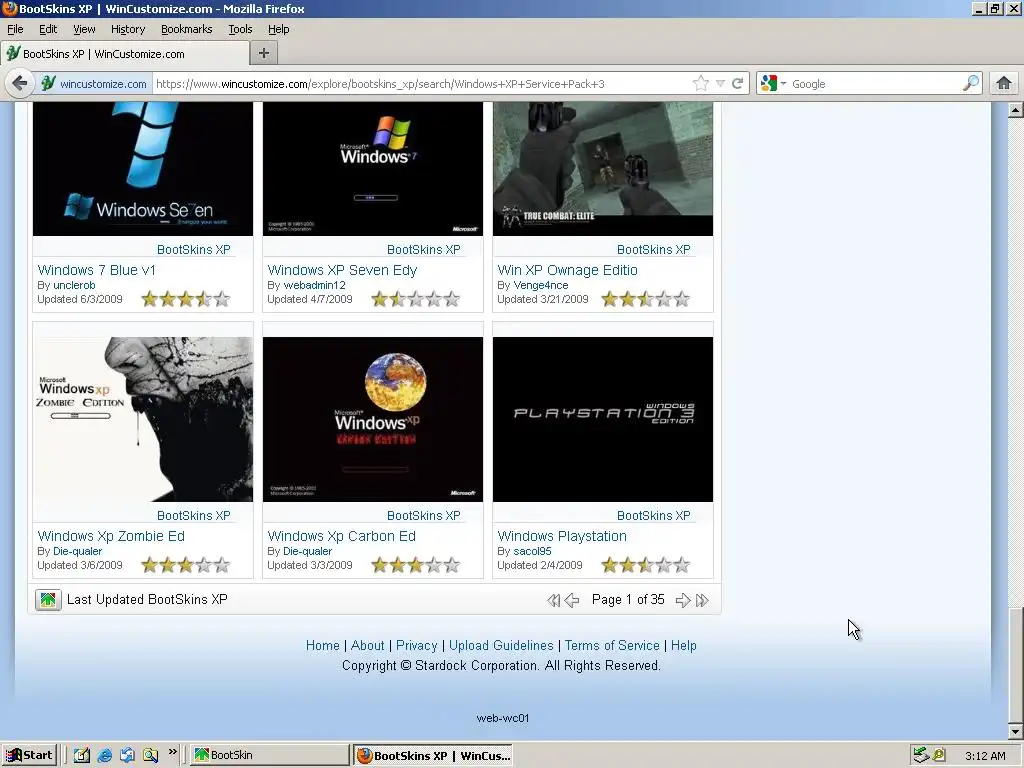Screen dimensions: 1024x768
Task: Jump to last page with double-right arrow
Action: pyautogui.click(x=702, y=600)
